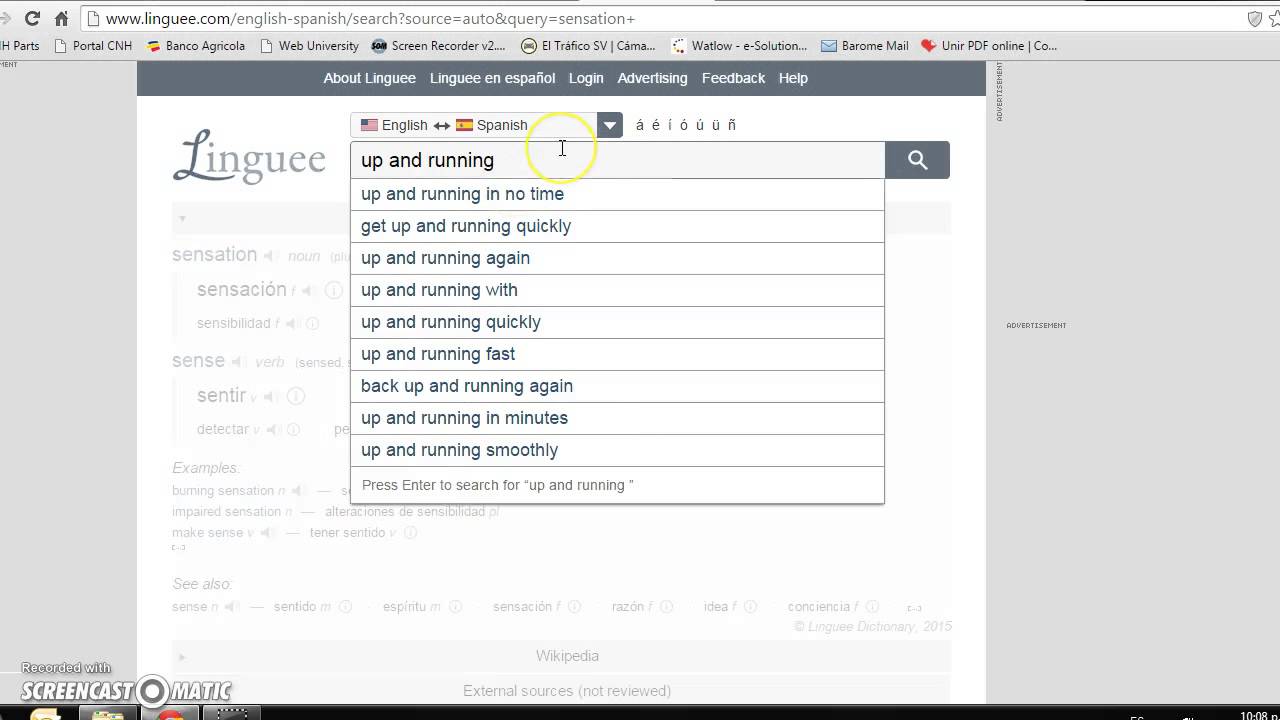Insert the ñ special character
This screenshot has width=1280, height=720.
pyautogui.click(x=731, y=125)
